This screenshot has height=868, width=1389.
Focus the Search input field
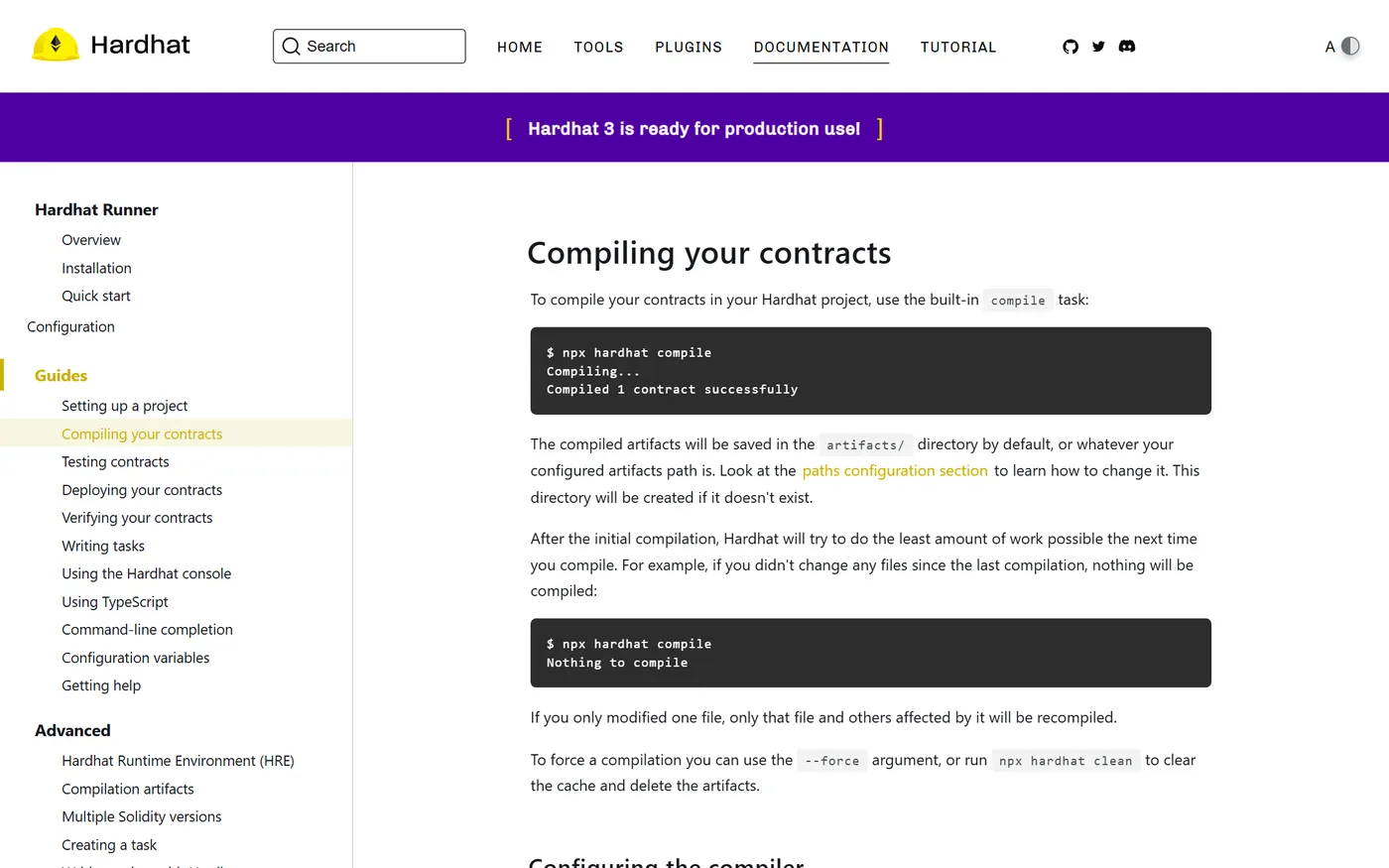pyautogui.click(x=369, y=47)
